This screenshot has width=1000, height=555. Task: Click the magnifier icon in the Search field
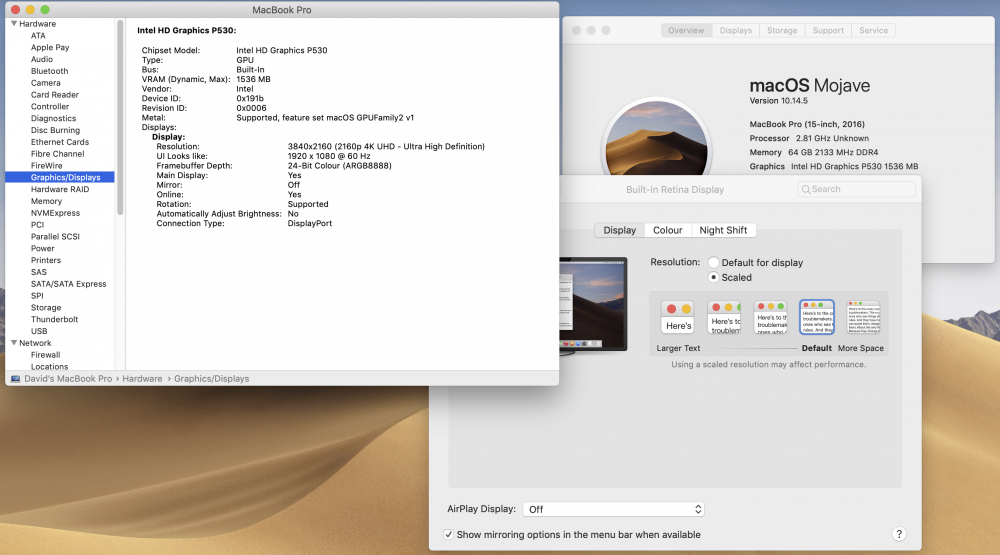click(806, 189)
